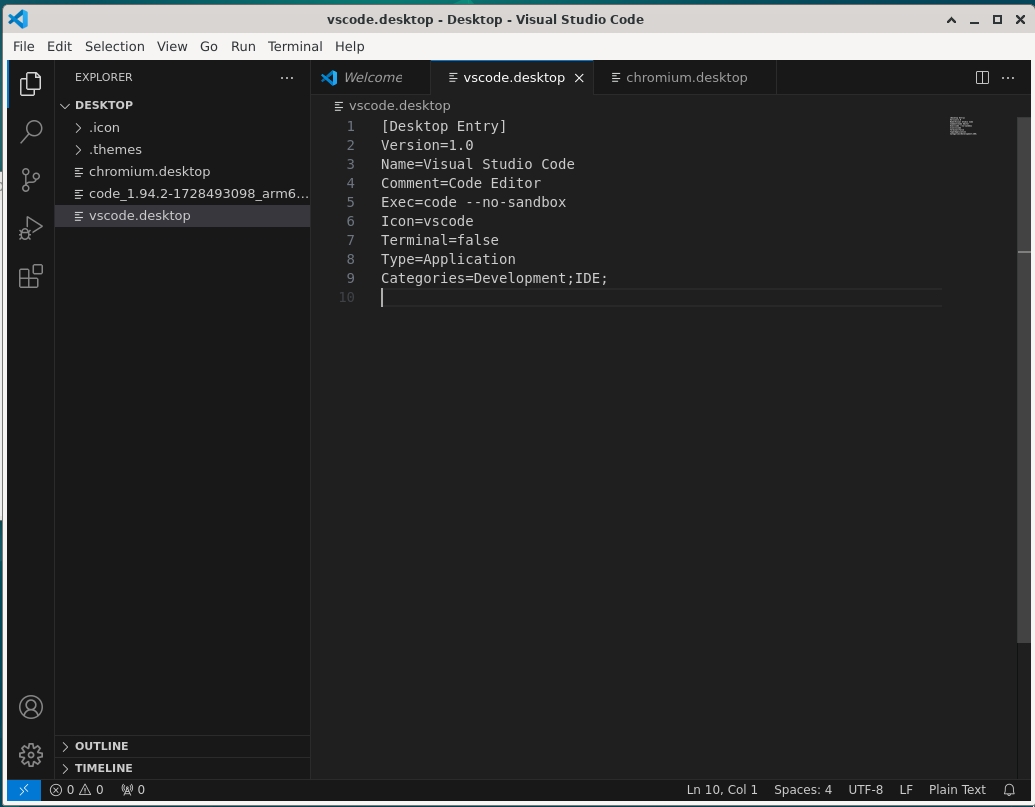1035x807 pixels.
Task: Click the line 'Icon=vscode'
Action: coord(427,221)
